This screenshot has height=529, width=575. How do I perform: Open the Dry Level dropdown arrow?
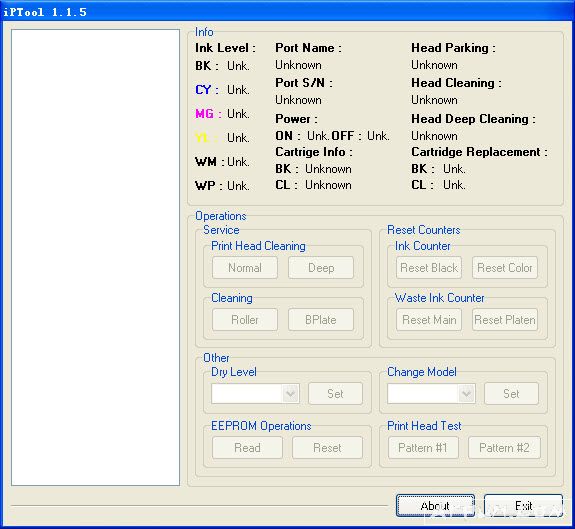290,394
